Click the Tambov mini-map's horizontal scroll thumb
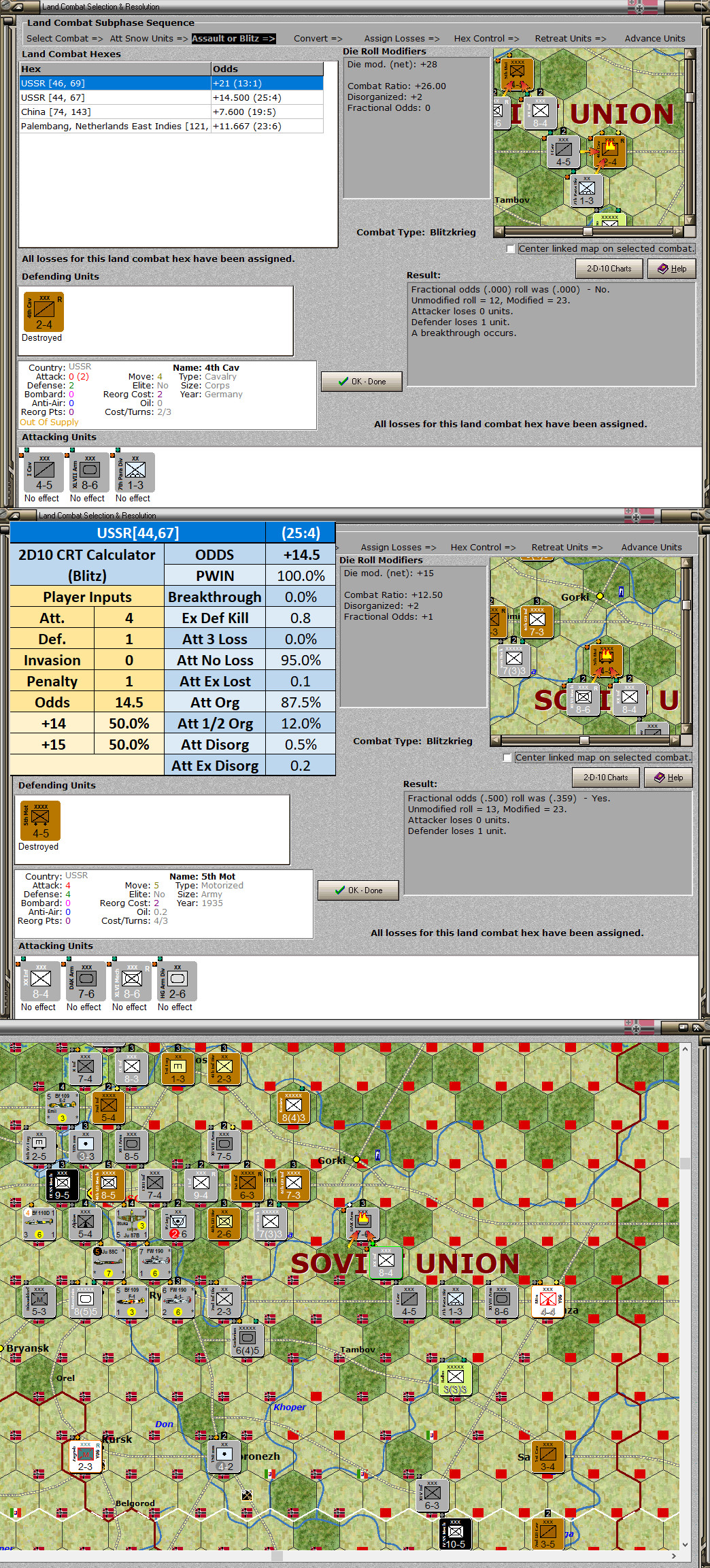710x1568 pixels. (588, 232)
